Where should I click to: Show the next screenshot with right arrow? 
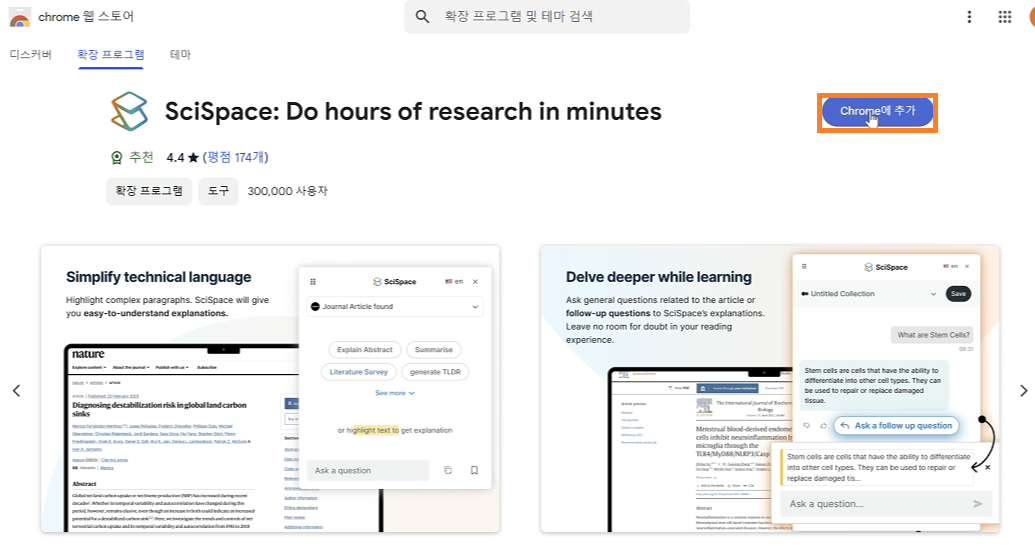coord(1023,390)
